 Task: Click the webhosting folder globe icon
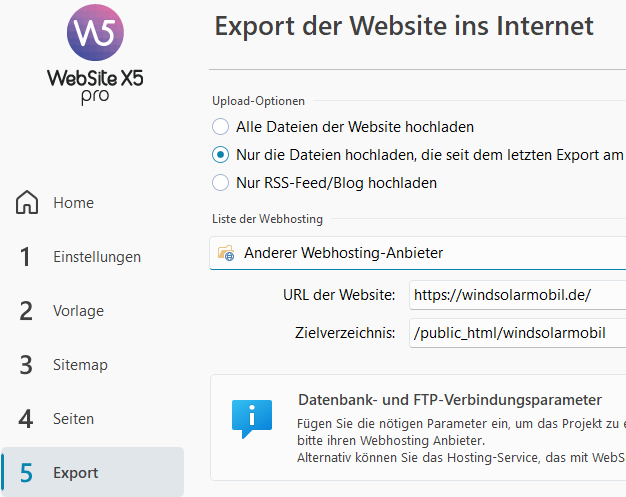(226, 253)
